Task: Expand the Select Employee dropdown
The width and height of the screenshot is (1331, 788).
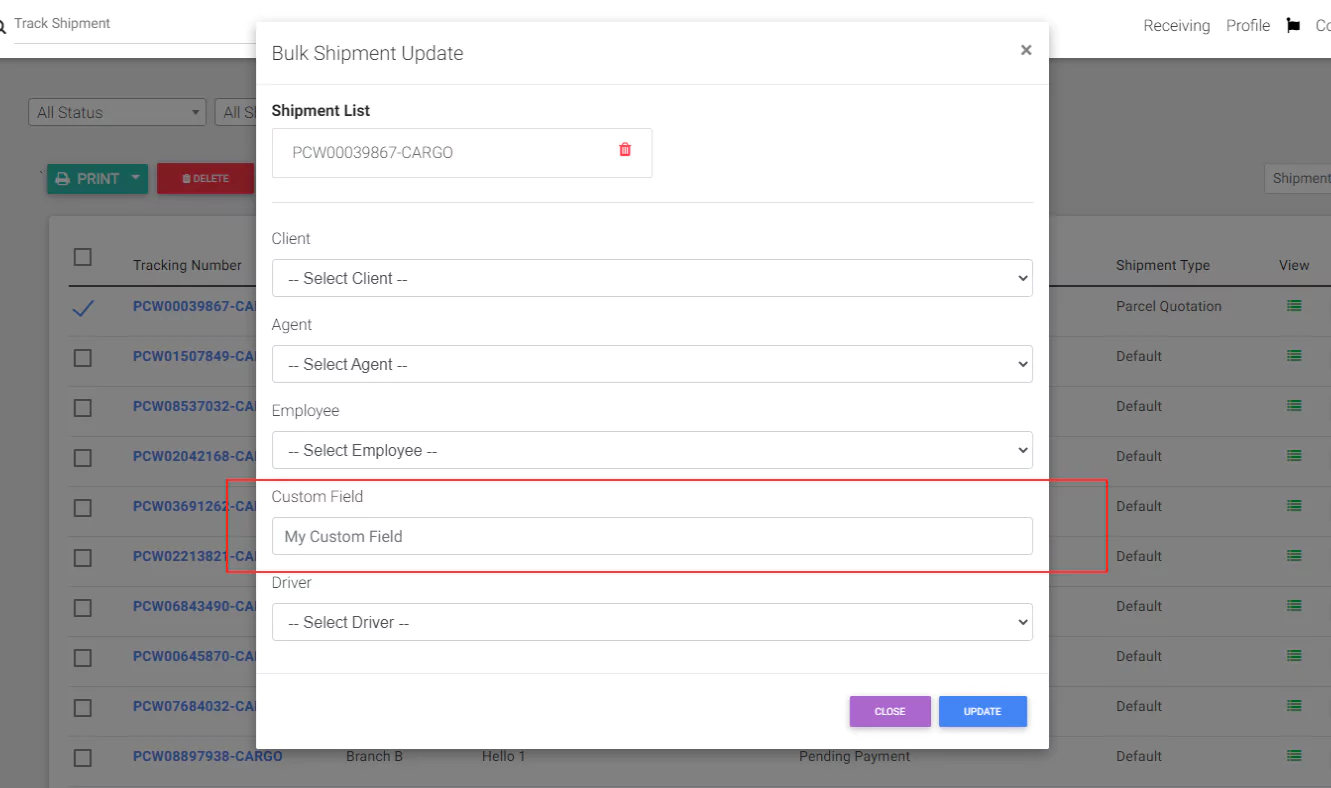Action: point(651,450)
